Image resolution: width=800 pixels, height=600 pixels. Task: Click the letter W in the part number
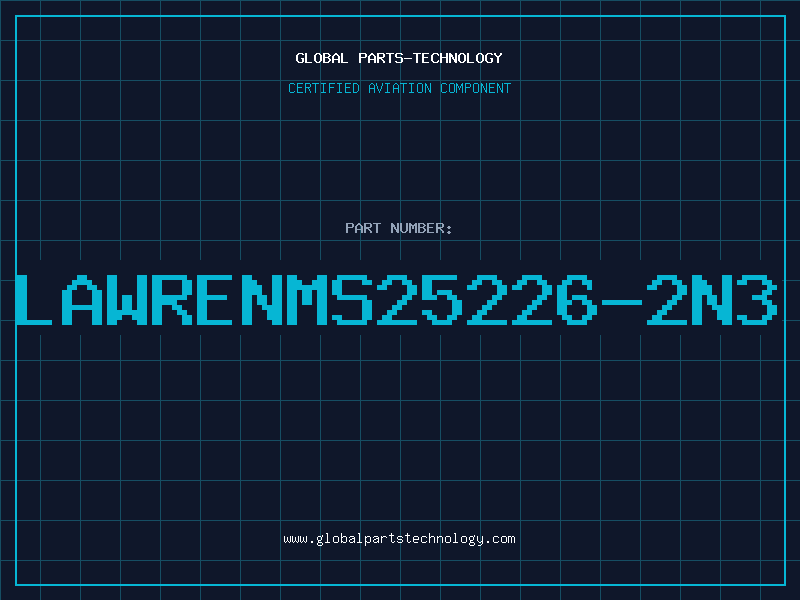(124, 299)
